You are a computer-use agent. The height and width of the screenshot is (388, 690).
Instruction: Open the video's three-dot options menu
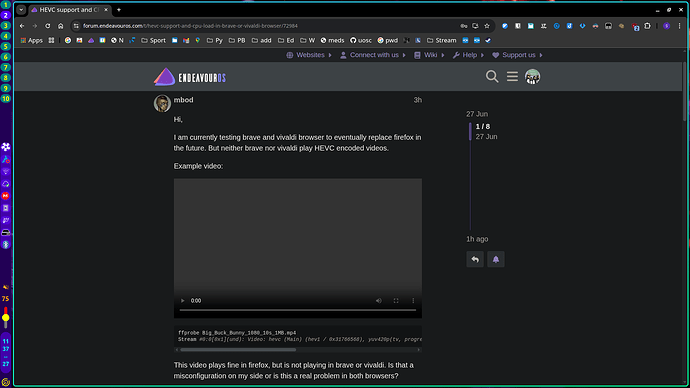coord(413,301)
